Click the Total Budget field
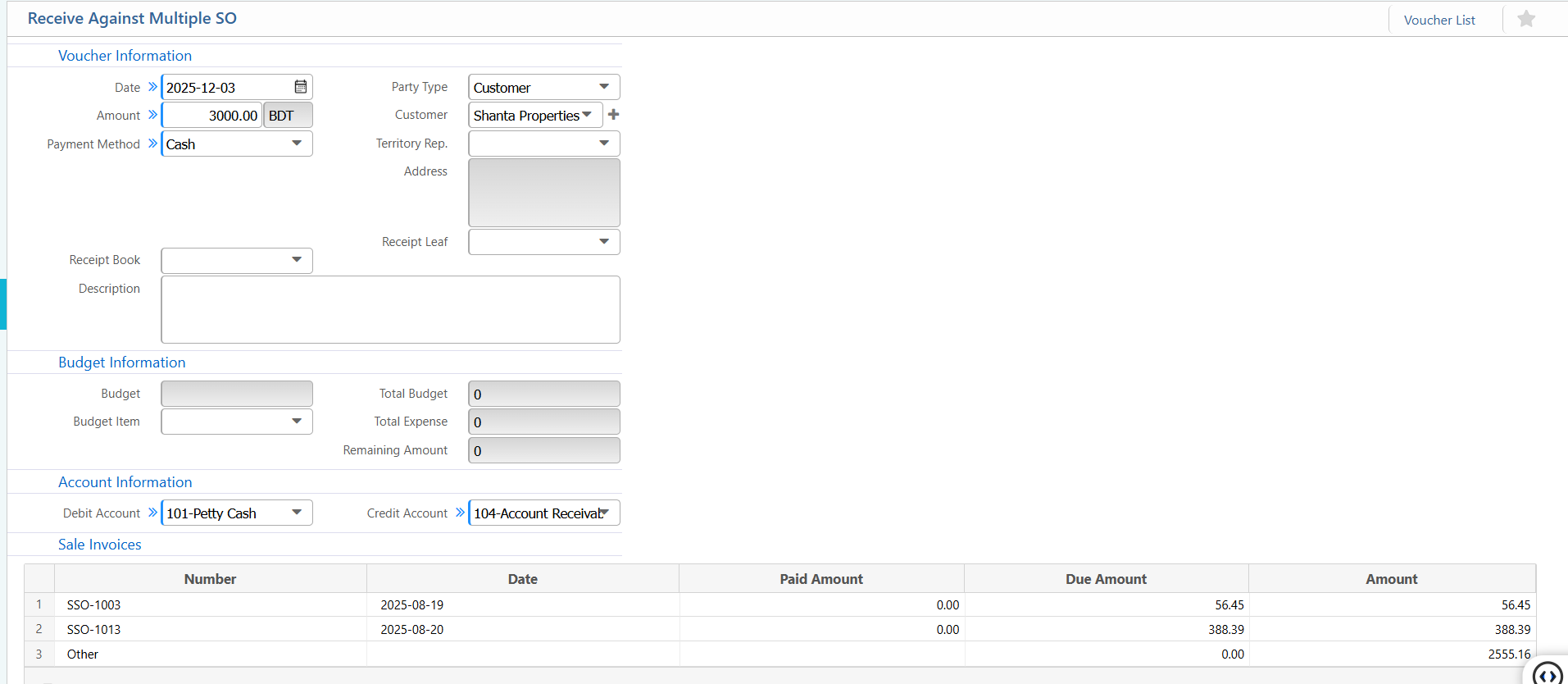 coord(544,394)
